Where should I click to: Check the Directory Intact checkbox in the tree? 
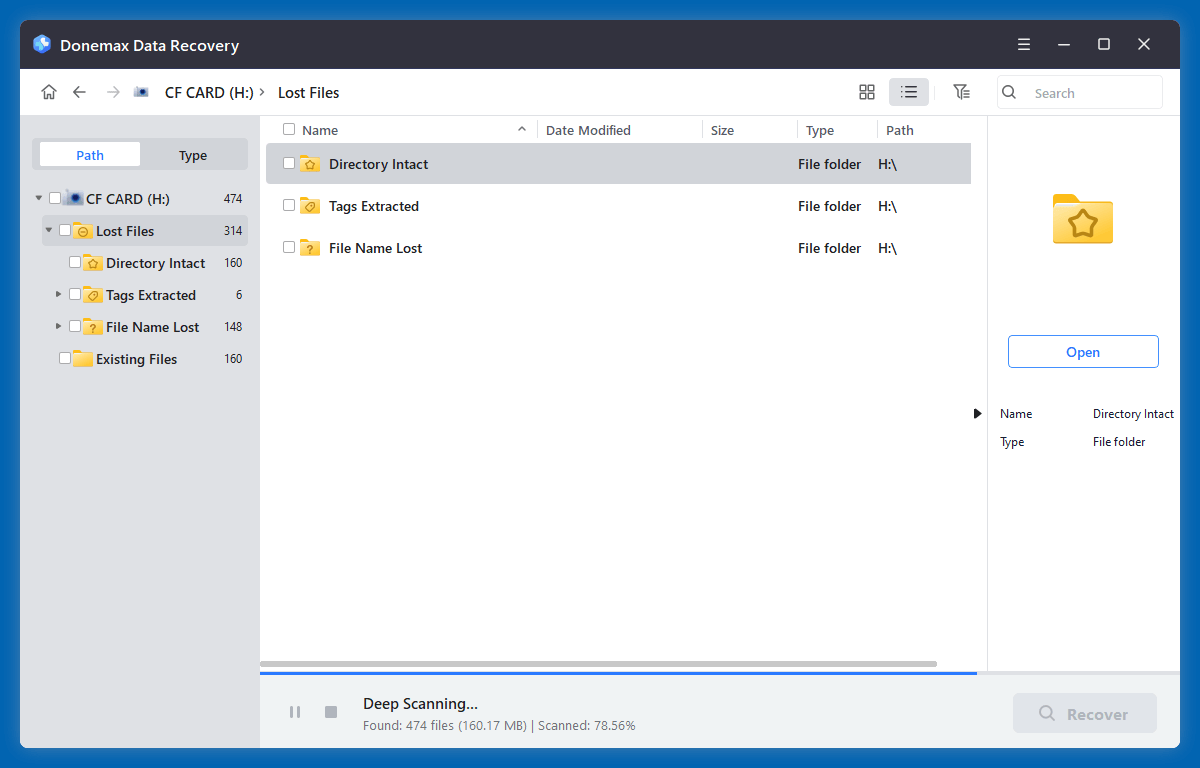[x=74, y=262]
